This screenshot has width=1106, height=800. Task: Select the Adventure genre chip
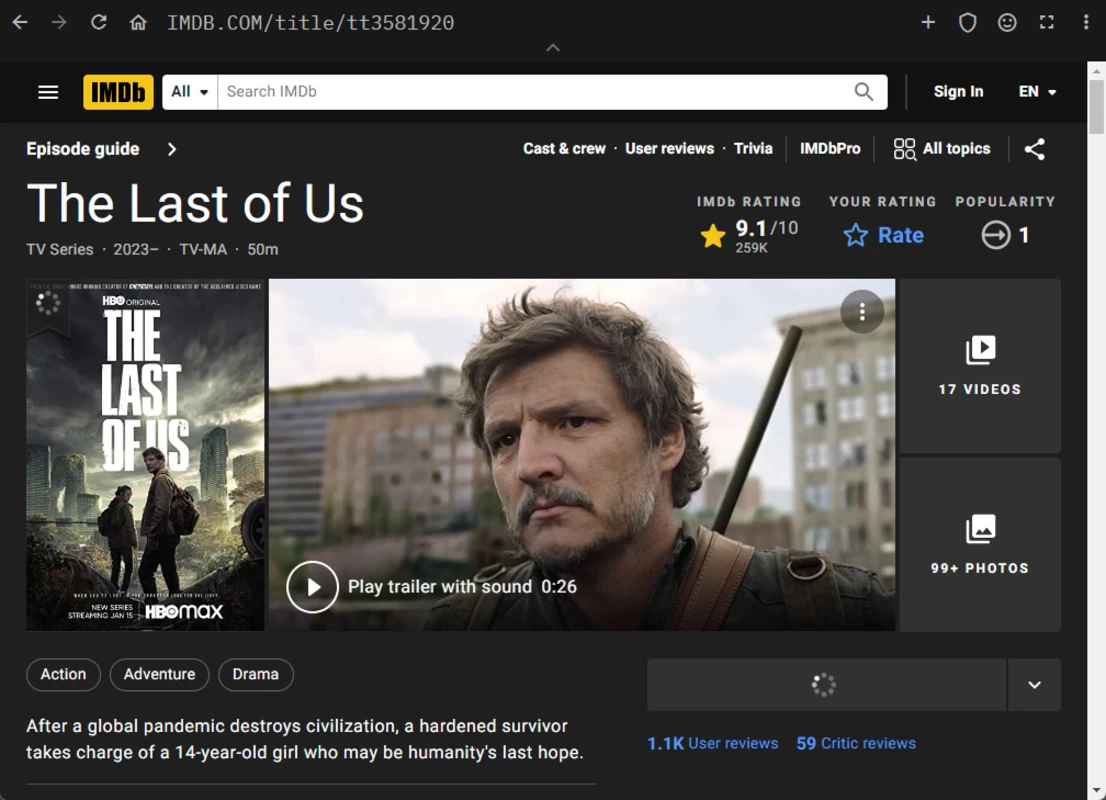[159, 674]
